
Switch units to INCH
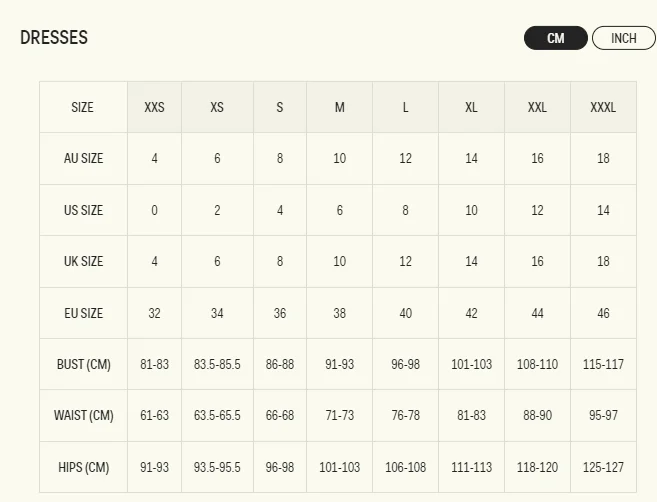[623, 38]
